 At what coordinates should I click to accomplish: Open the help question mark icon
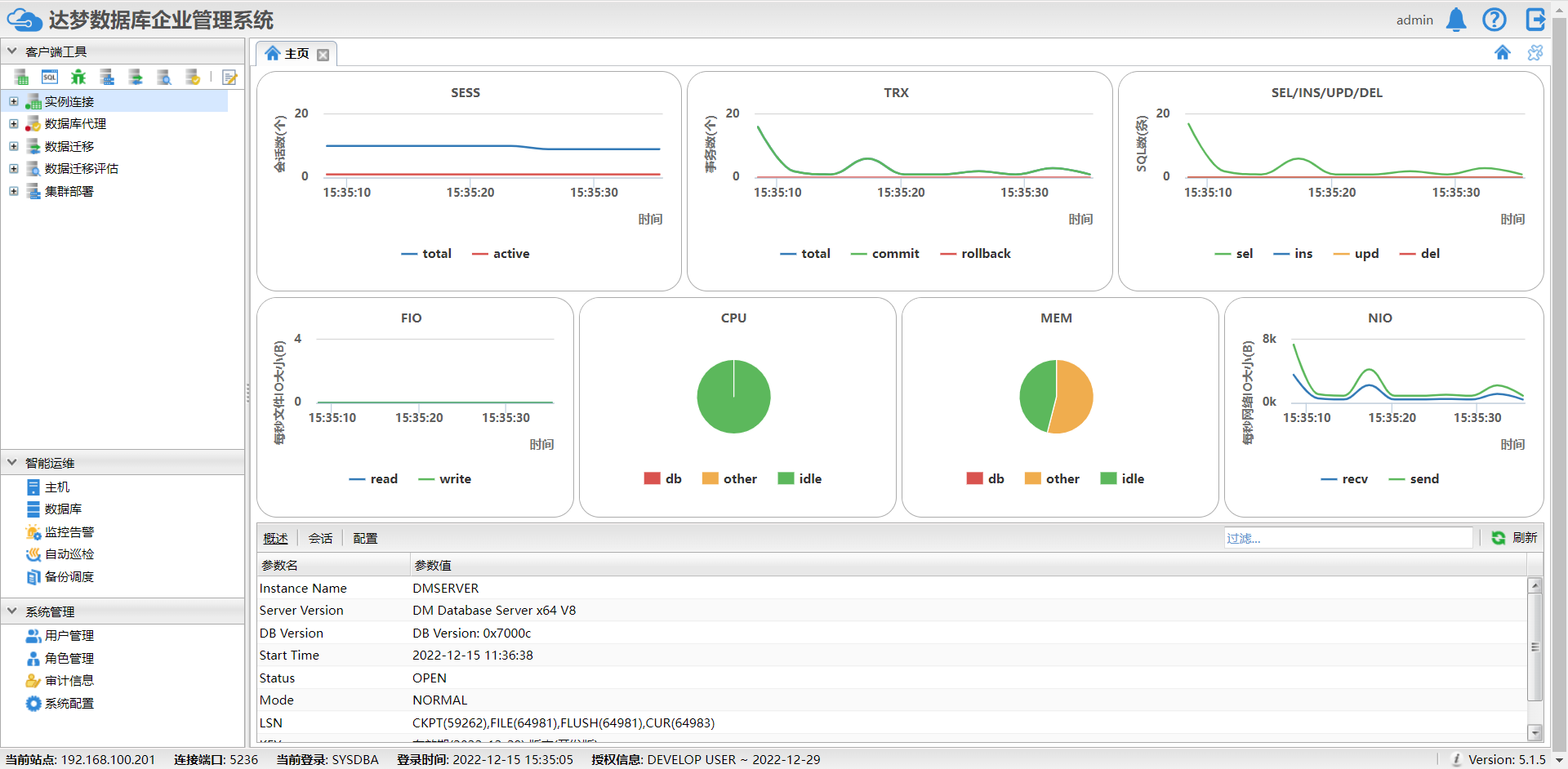coord(1494,20)
